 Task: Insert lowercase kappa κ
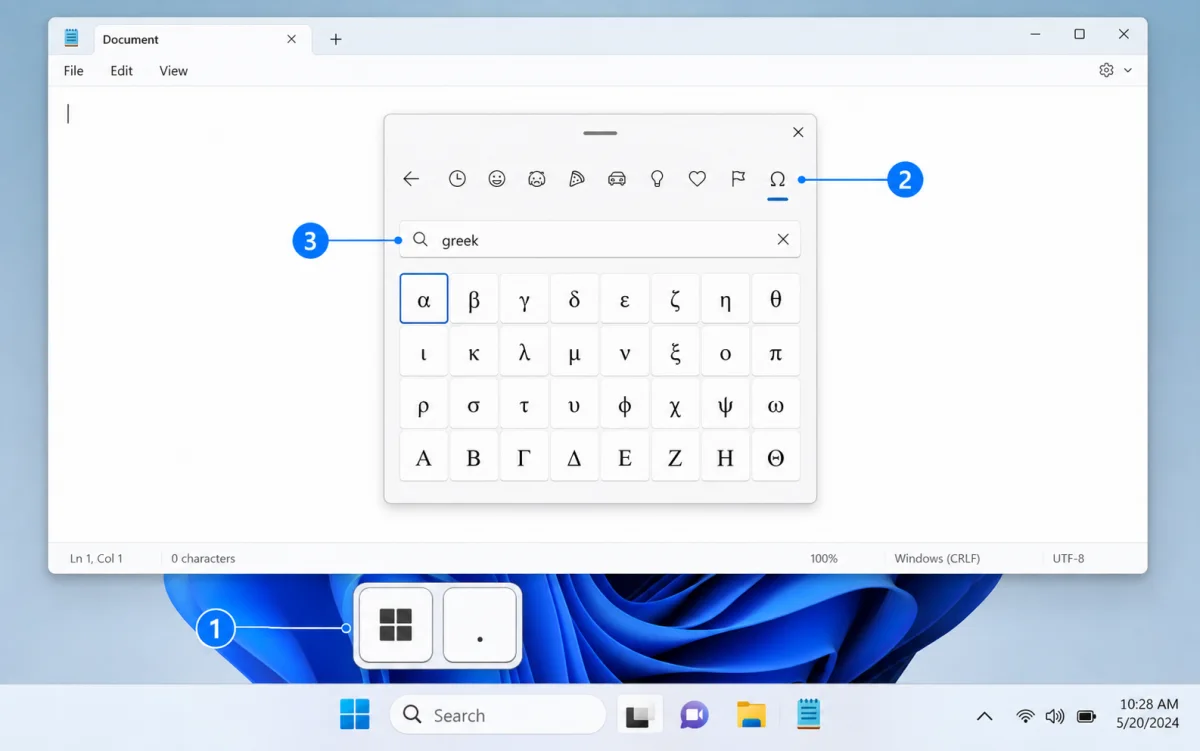(474, 352)
